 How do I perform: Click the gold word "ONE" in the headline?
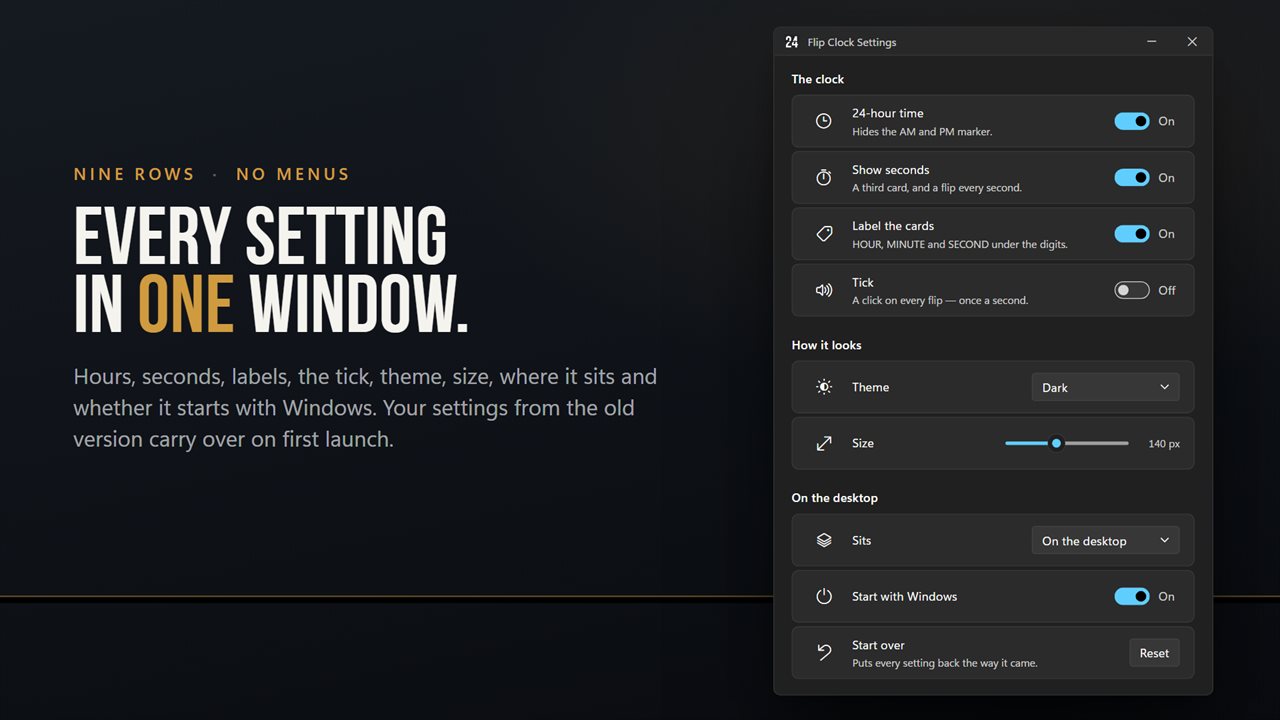pos(186,303)
